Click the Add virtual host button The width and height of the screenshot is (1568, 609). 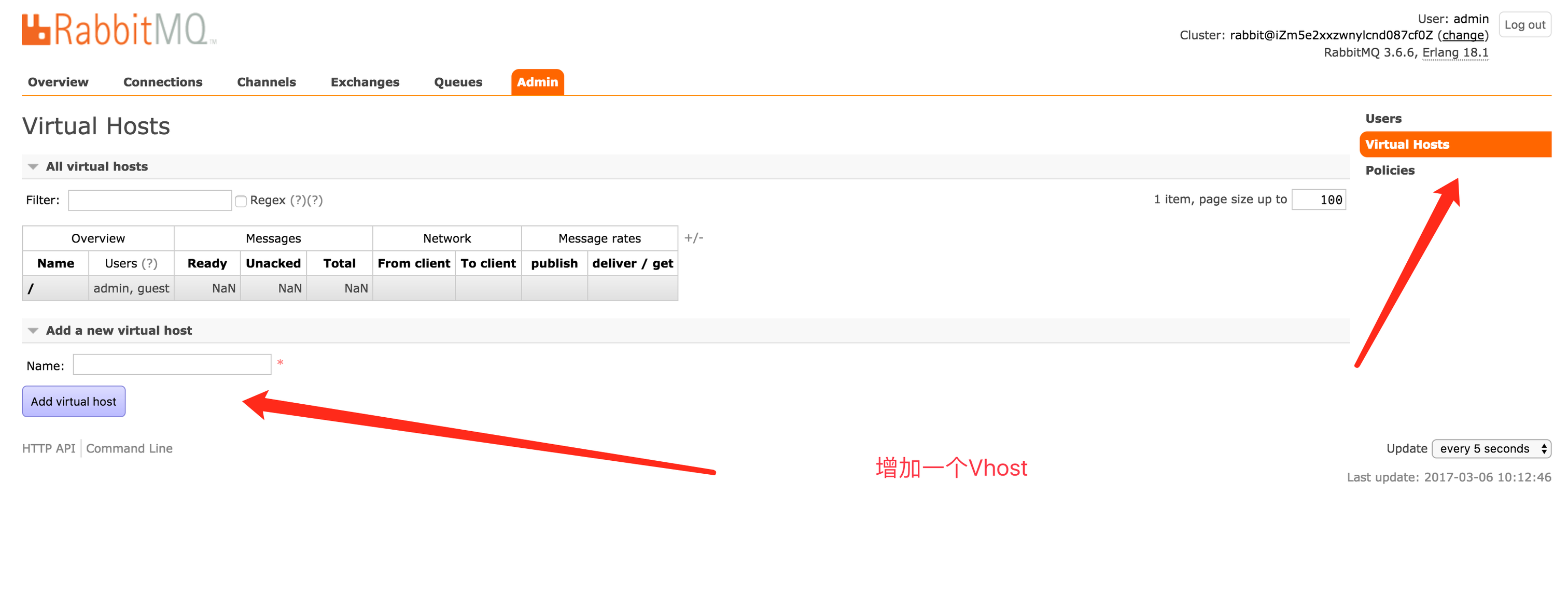pos(74,402)
